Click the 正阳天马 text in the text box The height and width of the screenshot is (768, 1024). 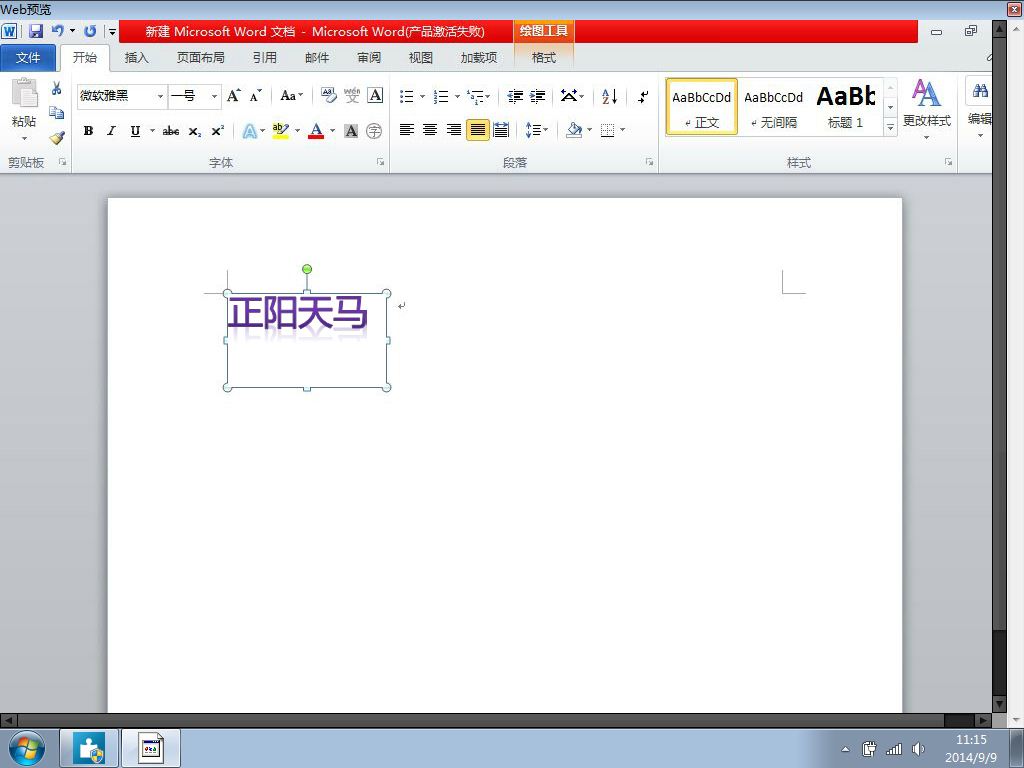tap(297, 312)
